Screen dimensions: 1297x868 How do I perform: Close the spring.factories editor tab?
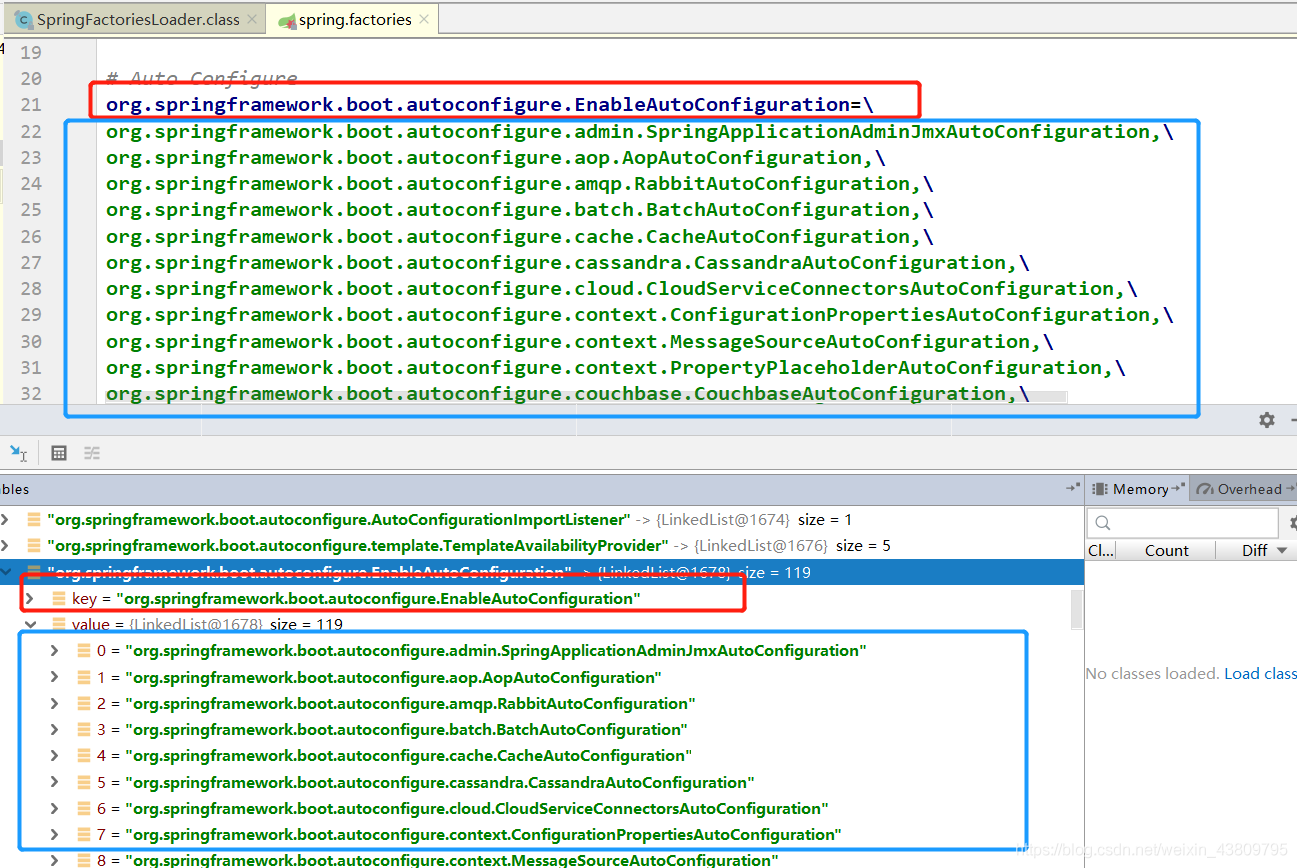[x=424, y=20]
